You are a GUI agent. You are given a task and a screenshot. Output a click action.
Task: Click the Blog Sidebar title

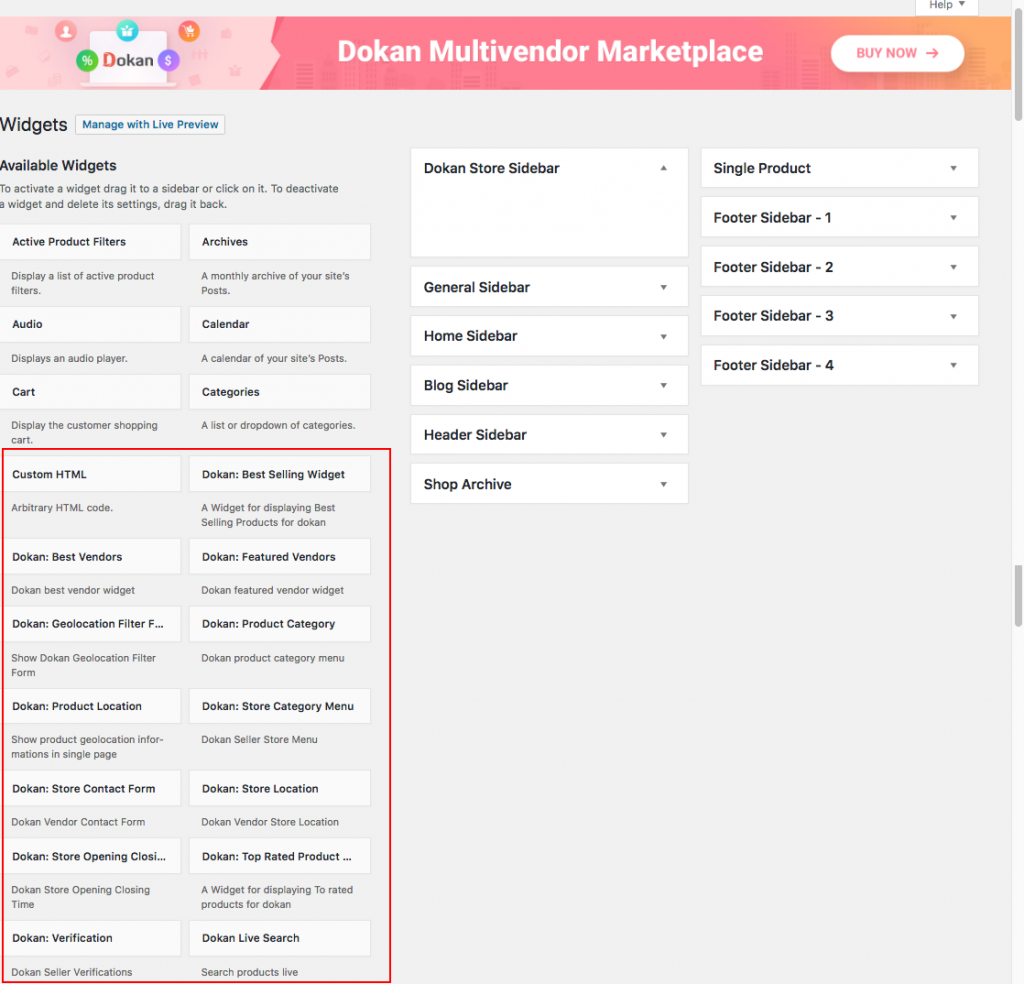tap(466, 385)
